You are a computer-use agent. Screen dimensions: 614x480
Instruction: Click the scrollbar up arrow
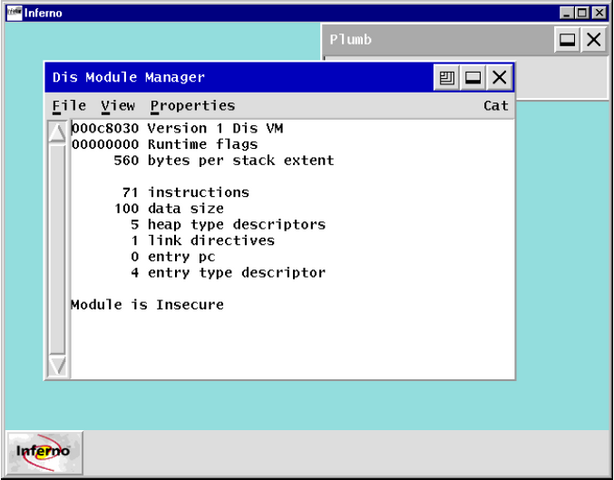pos(57,132)
